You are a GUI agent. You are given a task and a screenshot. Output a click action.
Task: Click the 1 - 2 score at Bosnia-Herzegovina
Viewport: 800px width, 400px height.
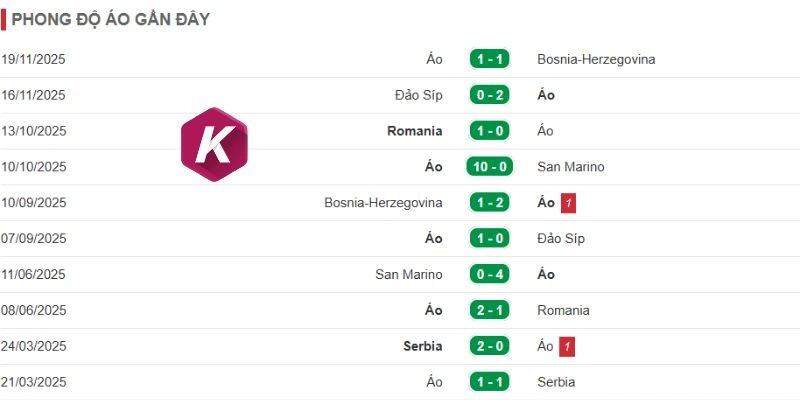tap(489, 203)
